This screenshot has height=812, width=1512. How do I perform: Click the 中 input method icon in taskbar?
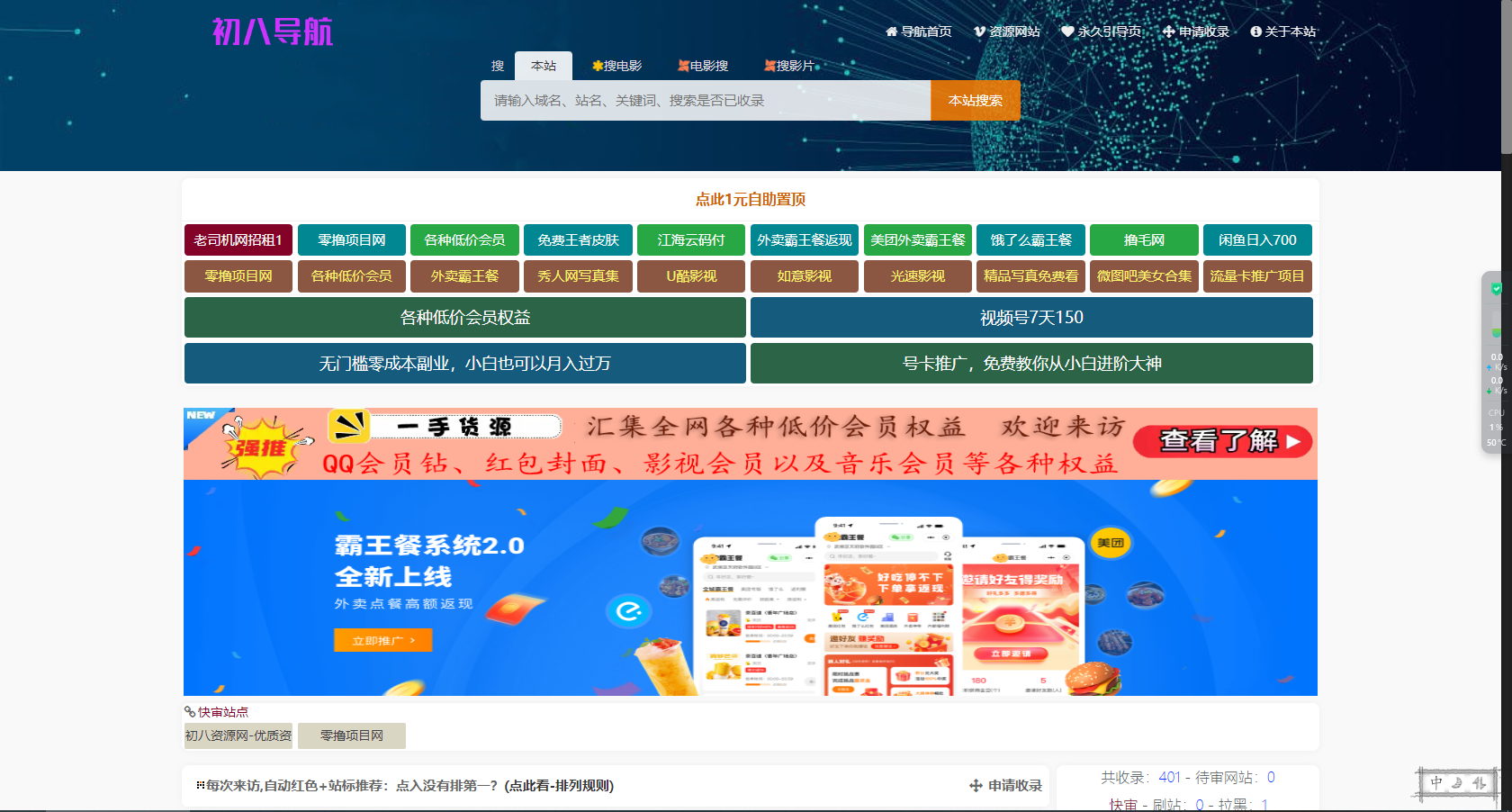pos(1436,782)
